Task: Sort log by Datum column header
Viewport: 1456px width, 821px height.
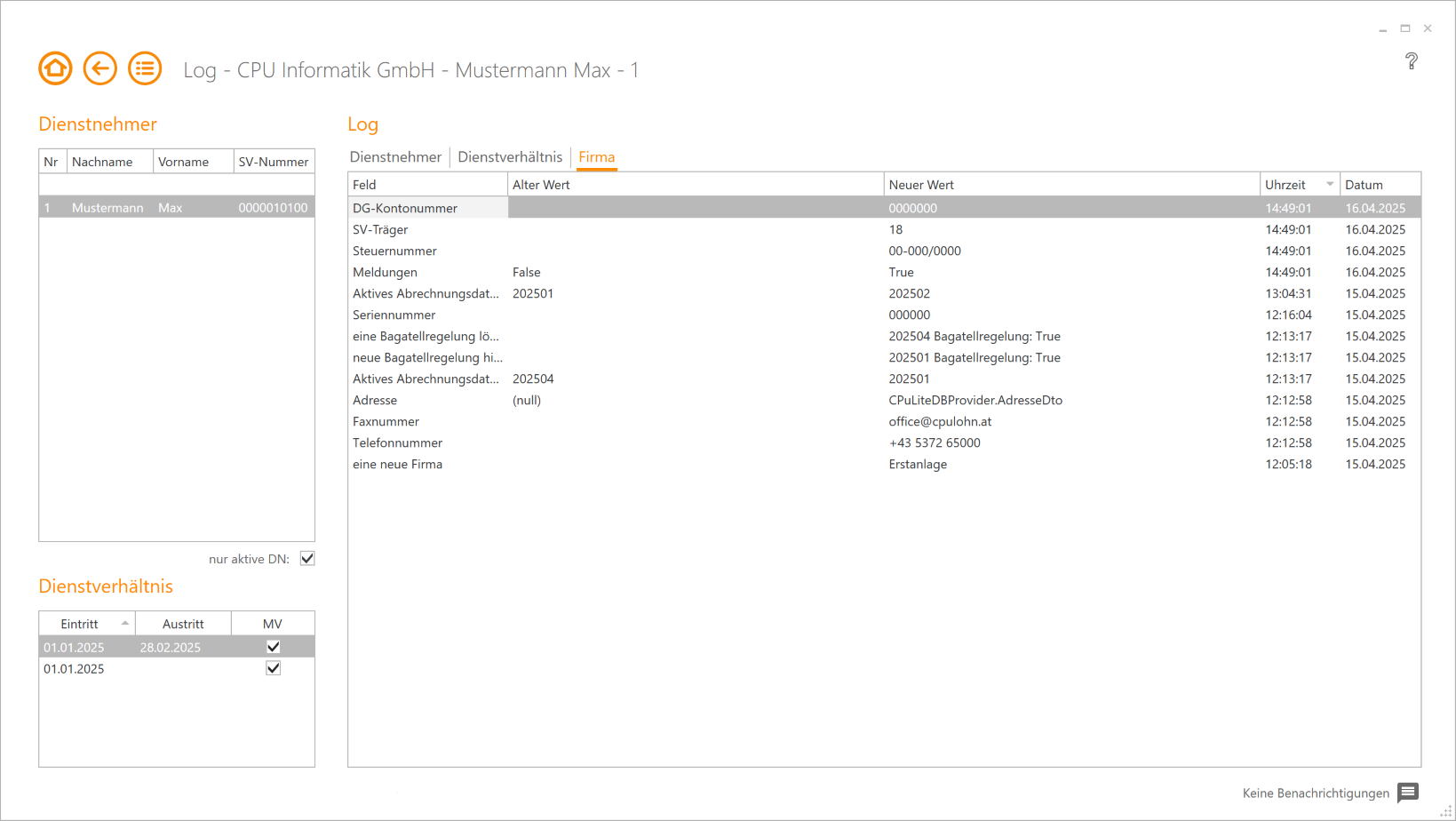Action: (1364, 185)
